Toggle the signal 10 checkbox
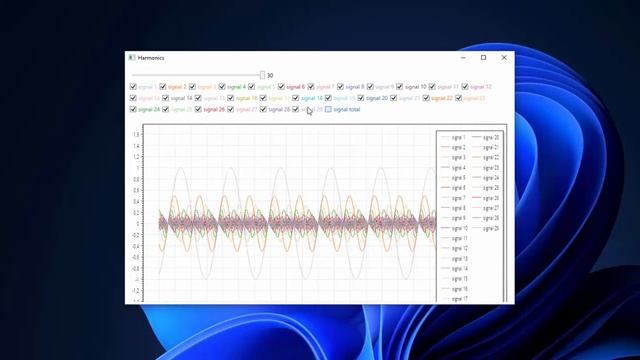Image resolution: width=640 pixels, height=360 pixels. tap(399, 87)
